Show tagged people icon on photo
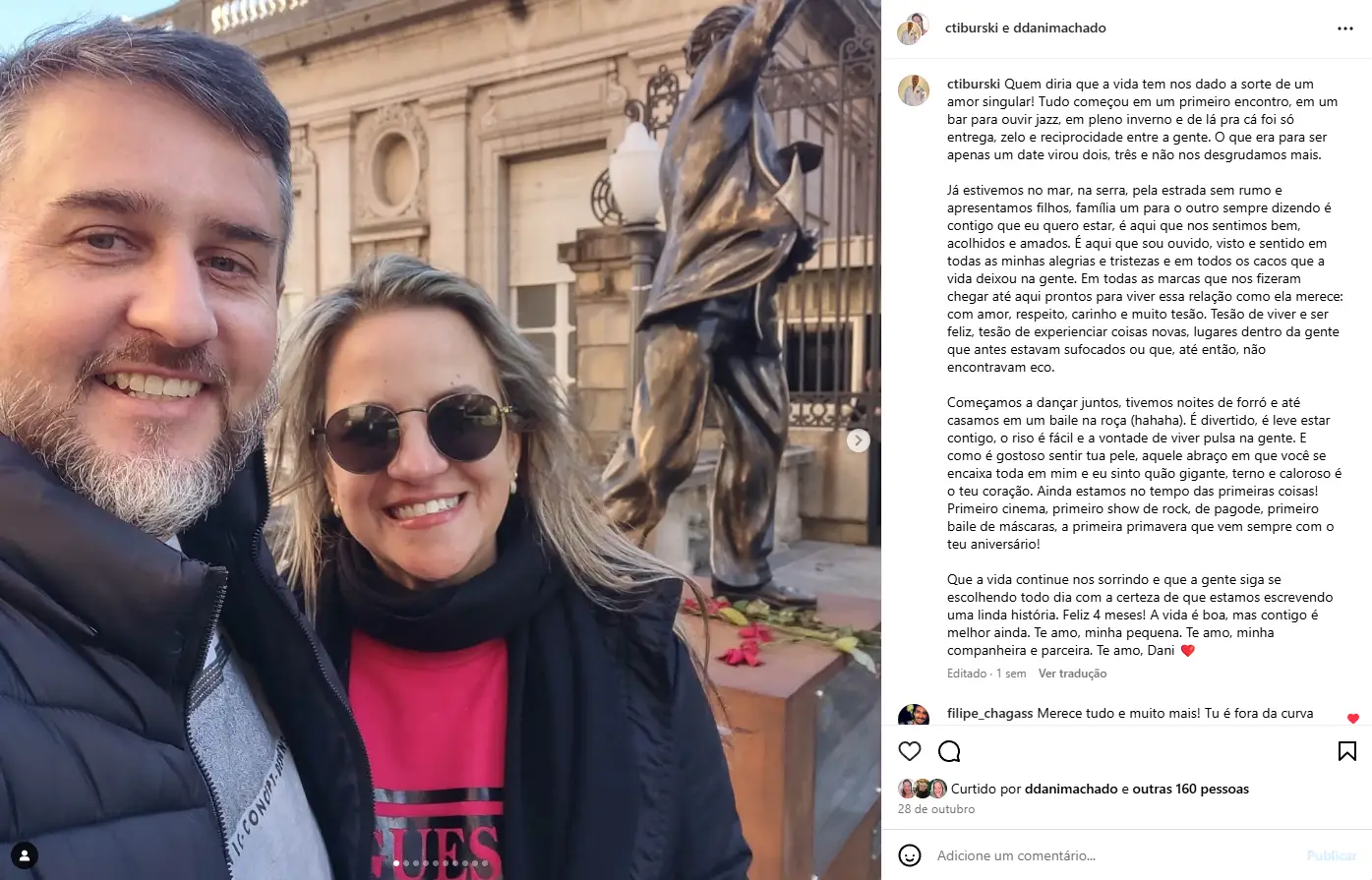 pos(25,854)
